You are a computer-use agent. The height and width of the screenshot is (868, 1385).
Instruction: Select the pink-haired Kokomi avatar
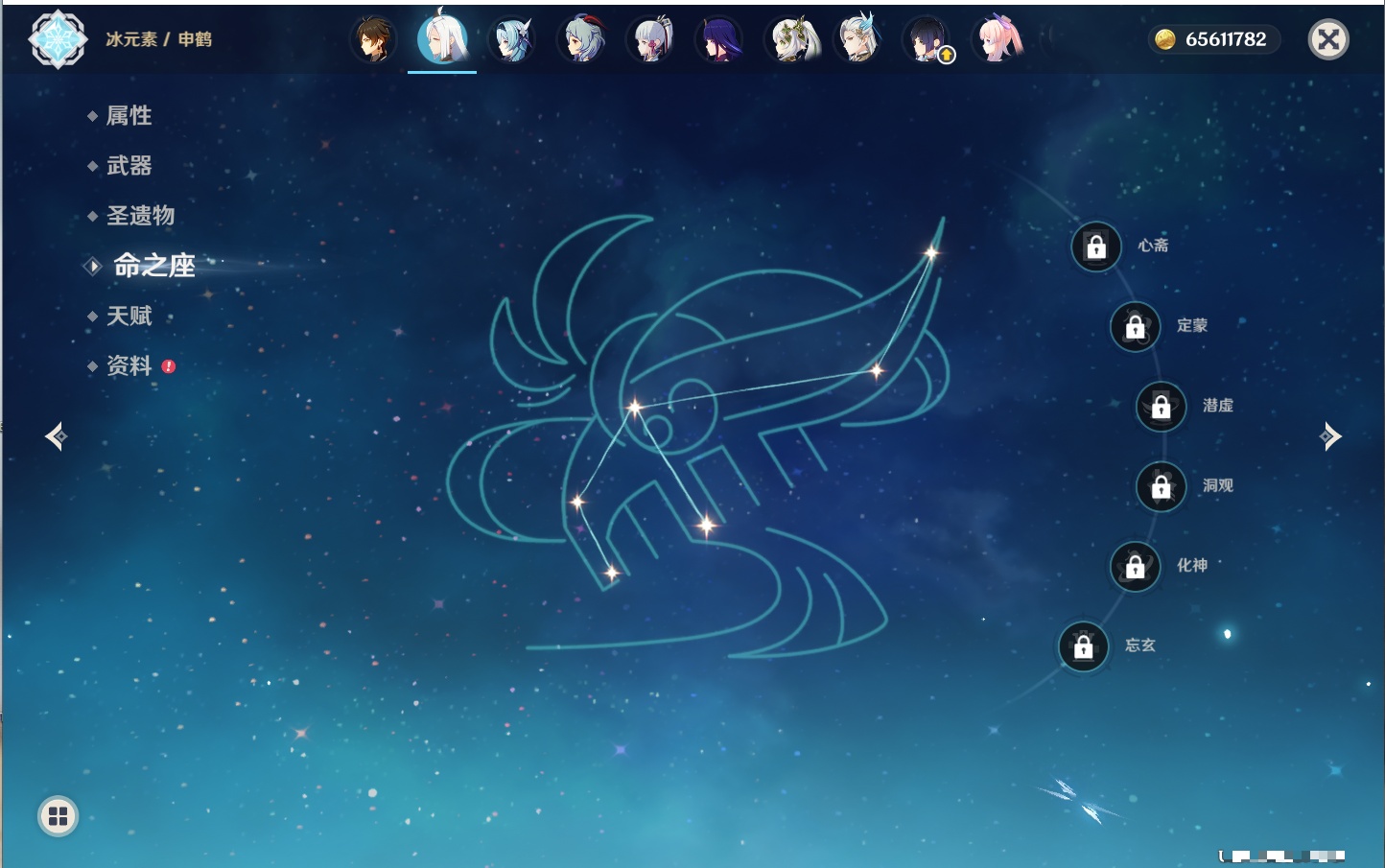tap(998, 40)
